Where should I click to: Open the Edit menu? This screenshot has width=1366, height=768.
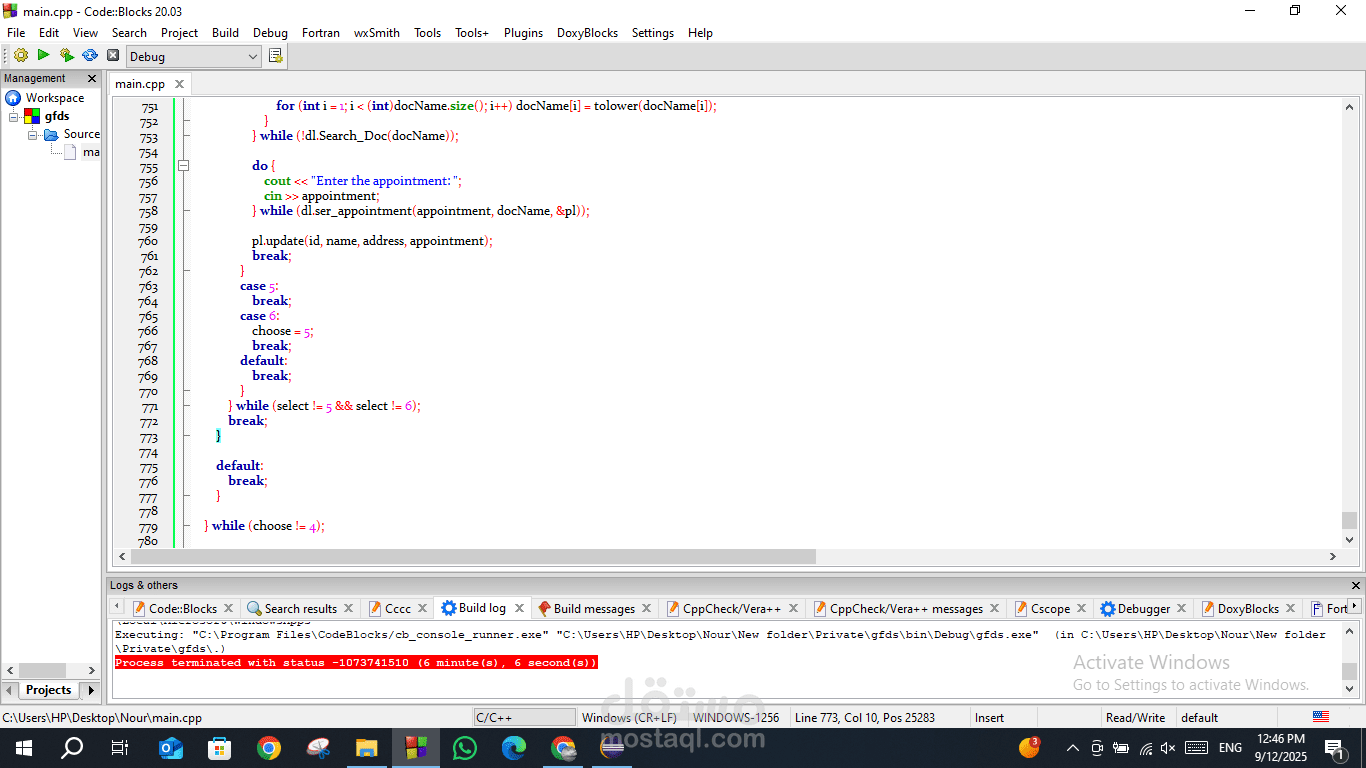click(x=49, y=33)
